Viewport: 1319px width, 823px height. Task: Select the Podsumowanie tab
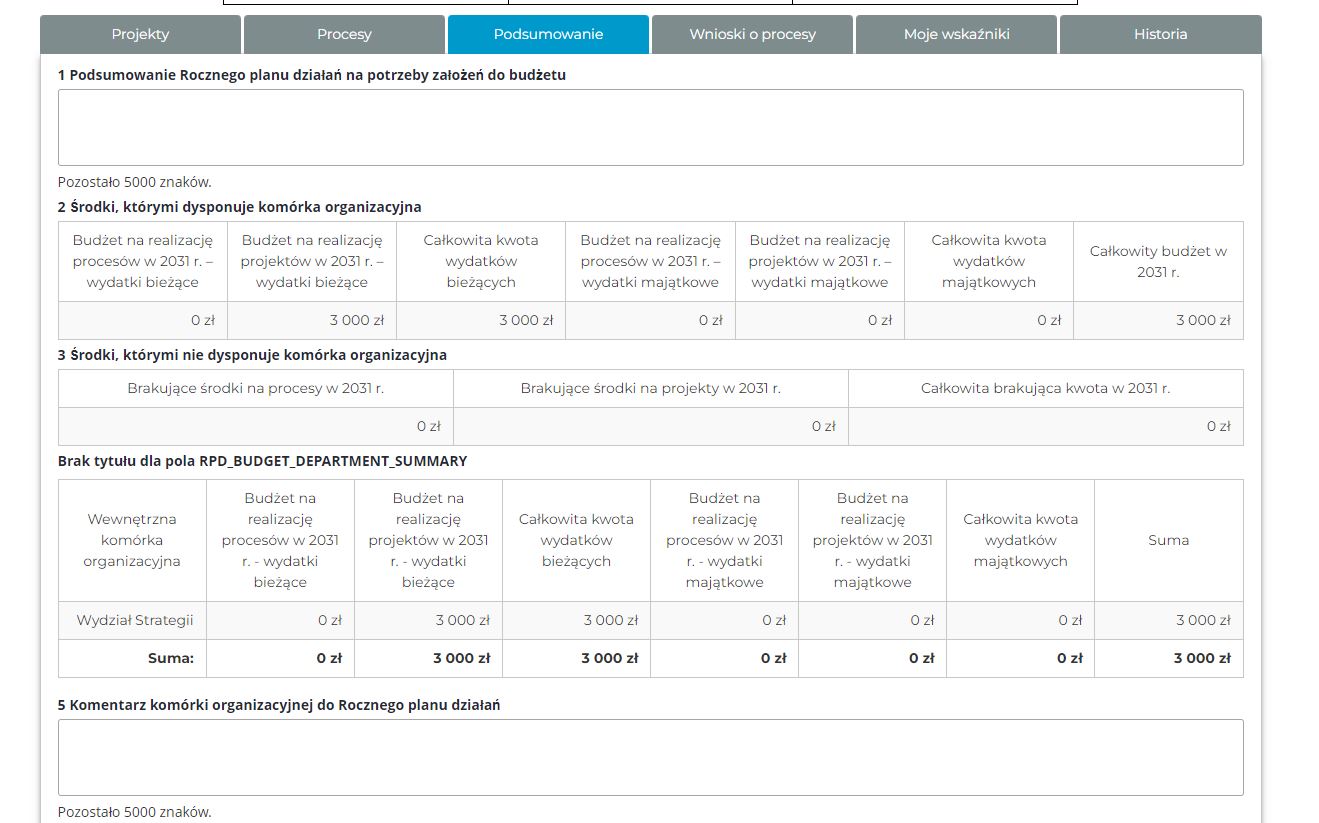[548, 34]
